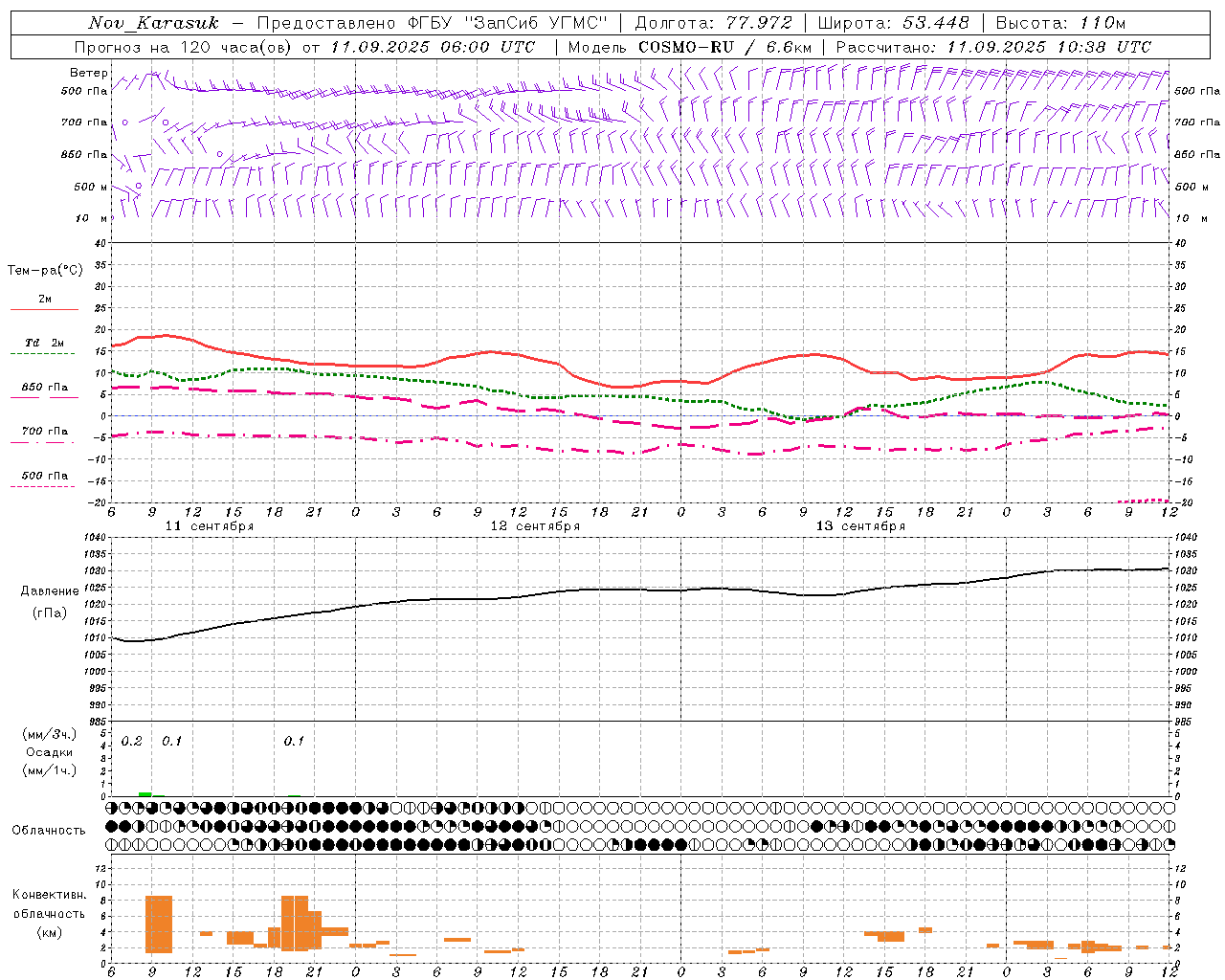Click the Прогноз на 120 часа(ов) text
Image resolution: width=1225 pixels, height=980 pixels.
(184, 47)
